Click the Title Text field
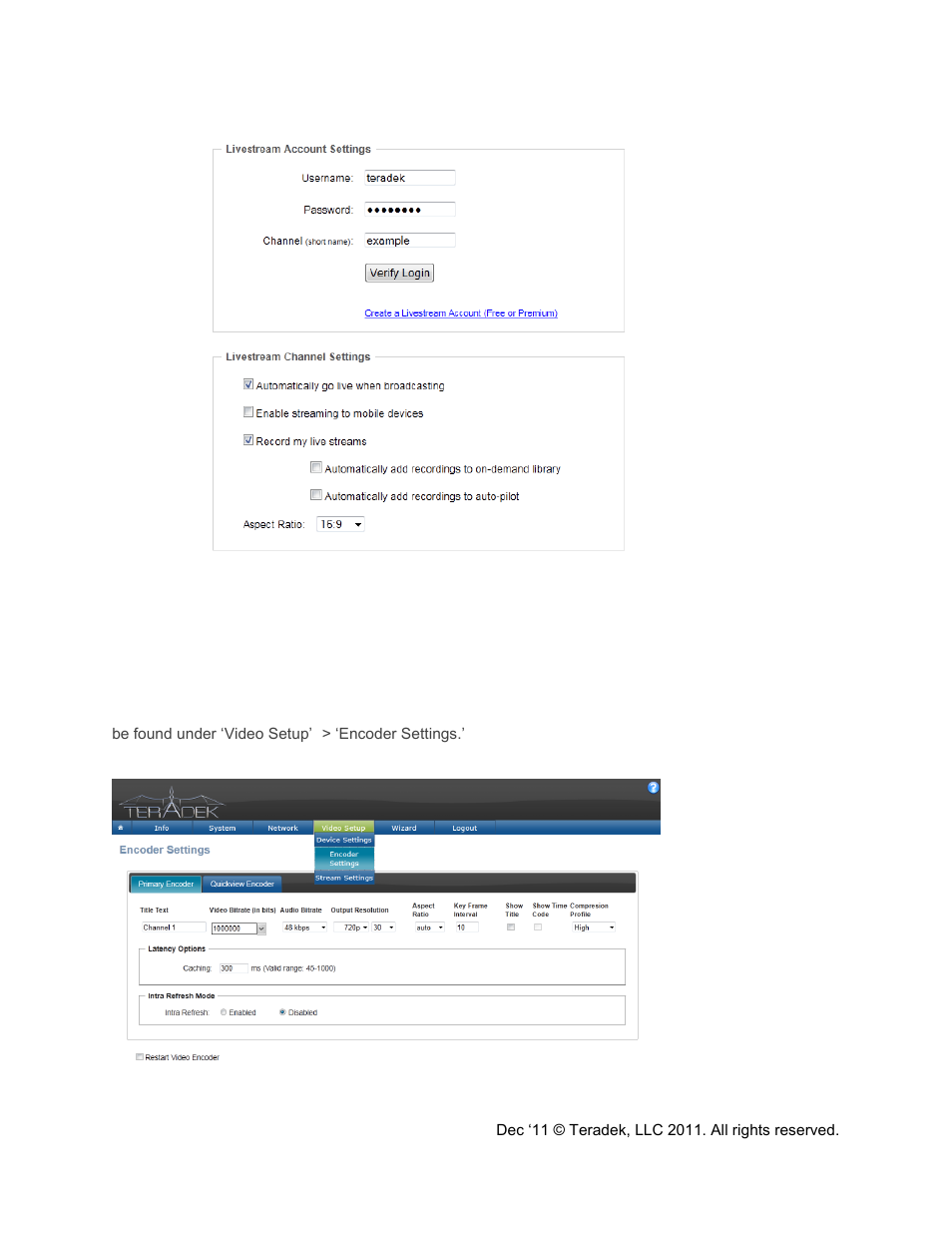The height and width of the screenshot is (1233, 952). pyautogui.click(x=173, y=927)
